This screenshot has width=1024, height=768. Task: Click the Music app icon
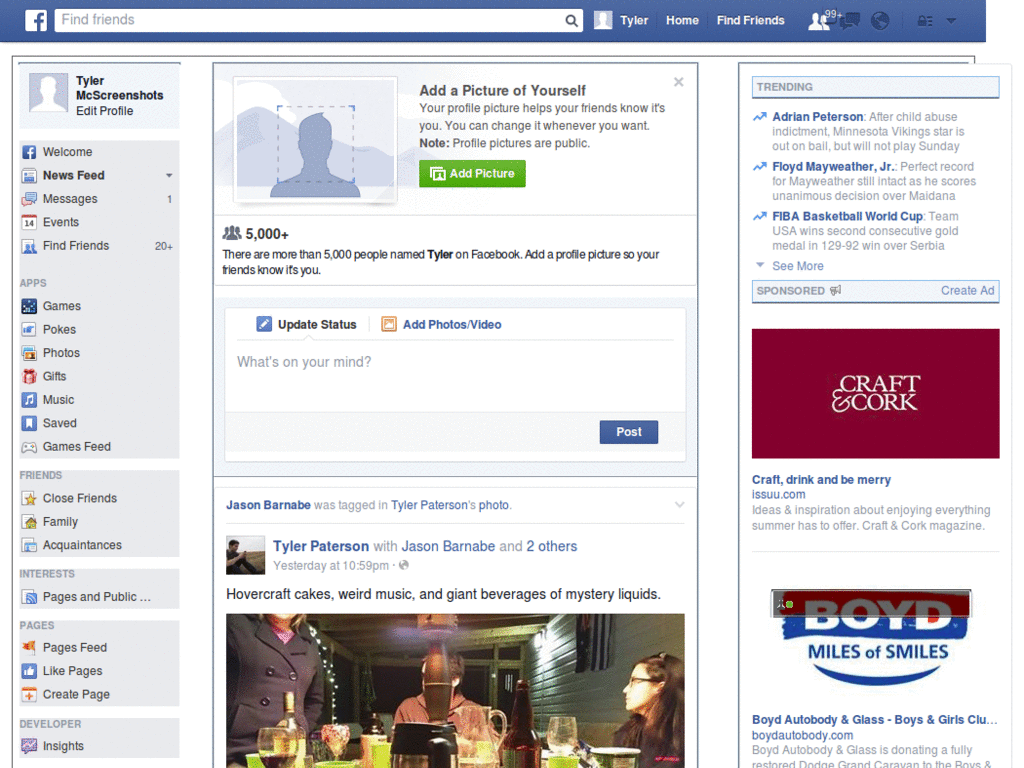tap(29, 400)
